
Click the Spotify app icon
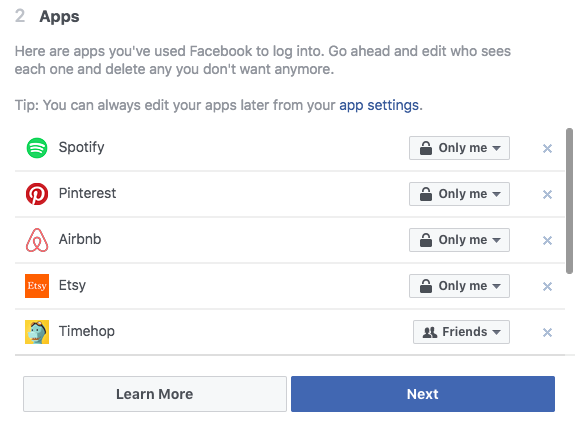click(37, 148)
